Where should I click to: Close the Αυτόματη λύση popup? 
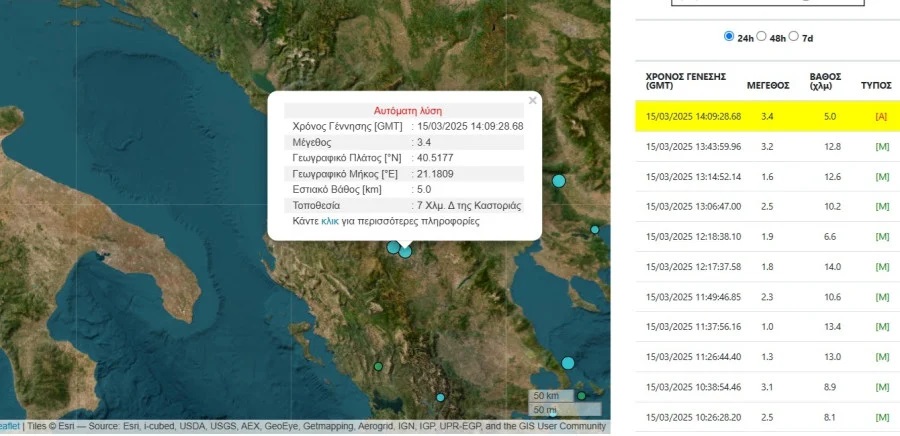click(x=532, y=100)
